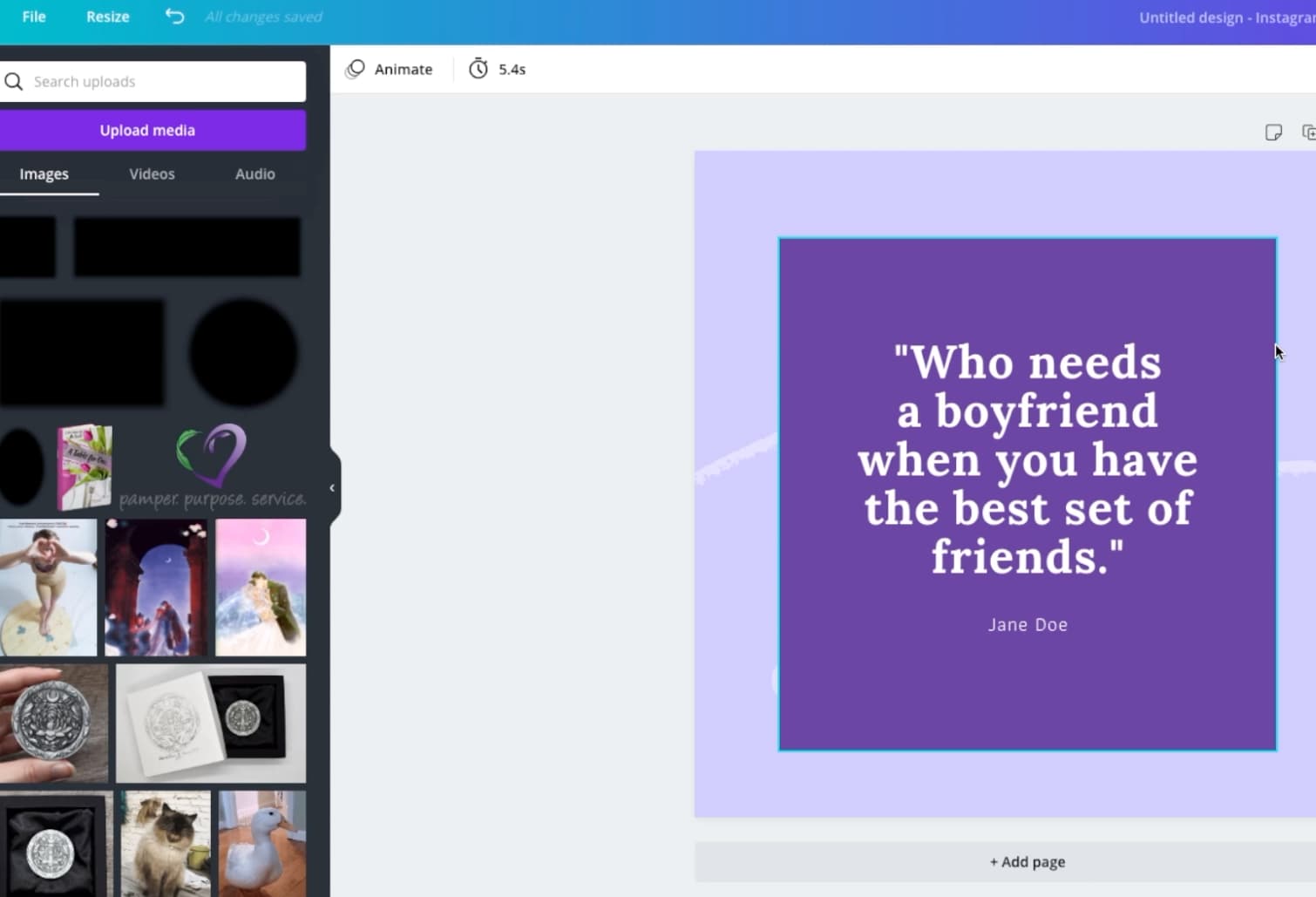Collapse the uploads panel with the chevron
1316x897 pixels.
pos(332,487)
